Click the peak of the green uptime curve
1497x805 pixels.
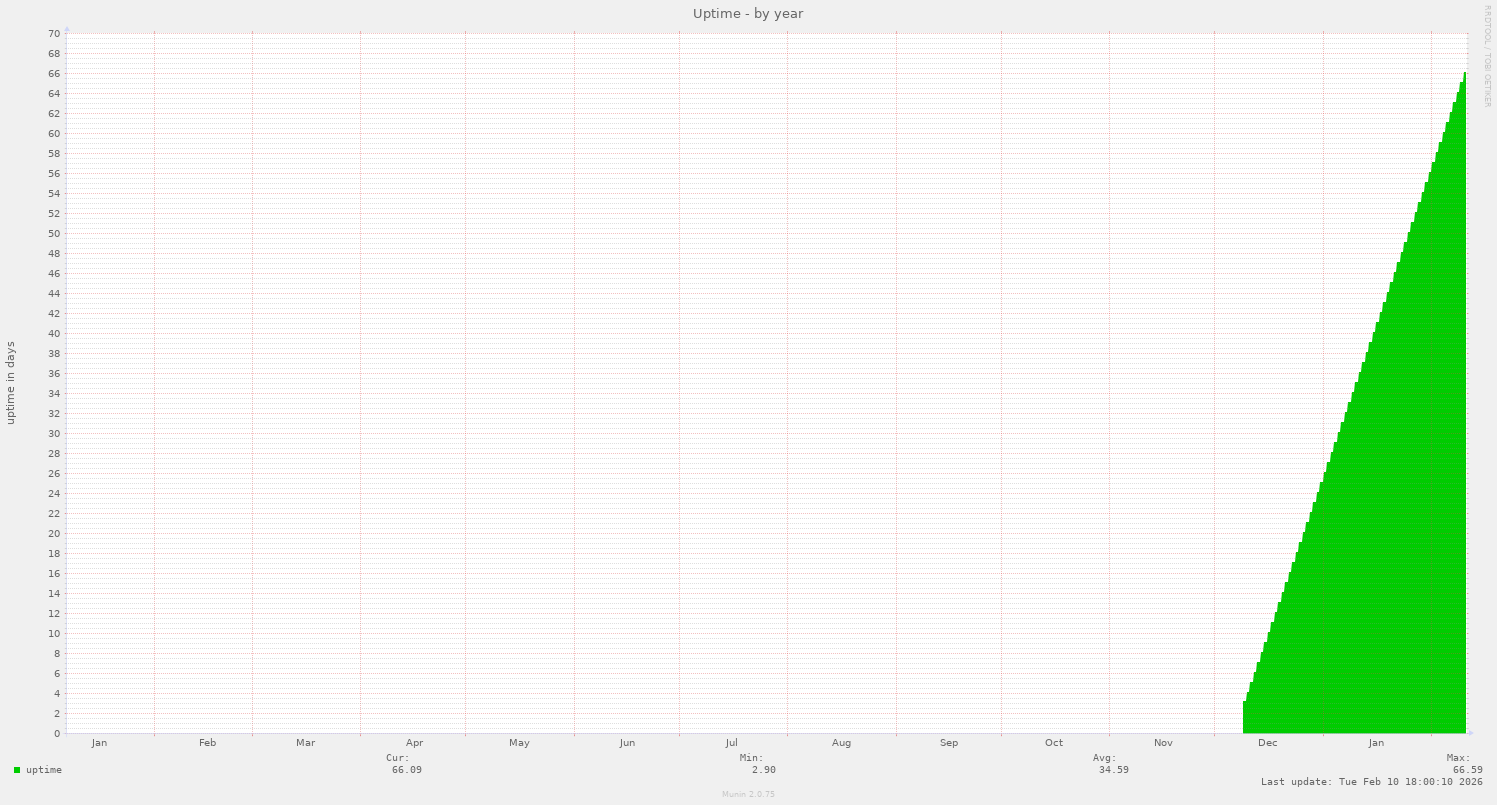[x=1463, y=75]
